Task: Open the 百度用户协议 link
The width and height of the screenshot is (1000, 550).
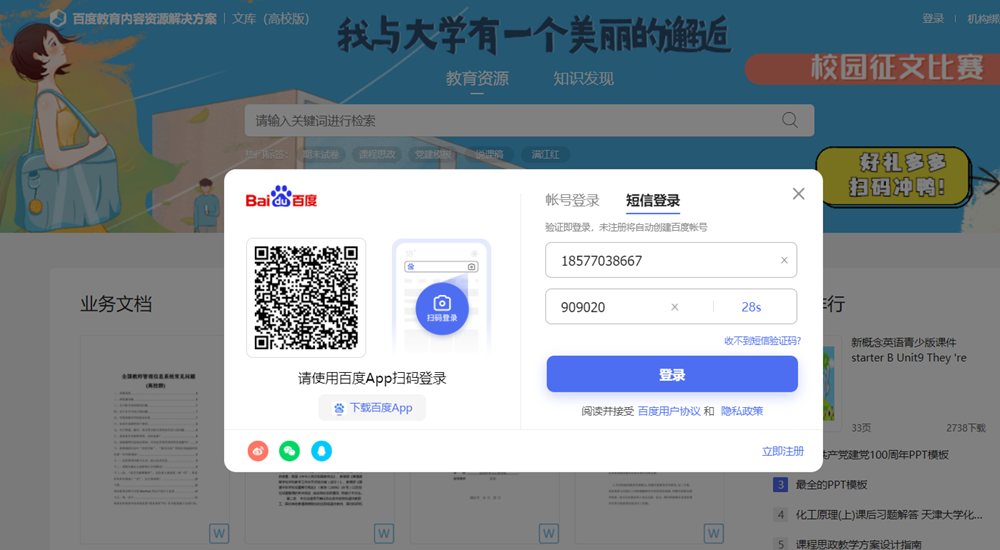Action: tap(669, 411)
